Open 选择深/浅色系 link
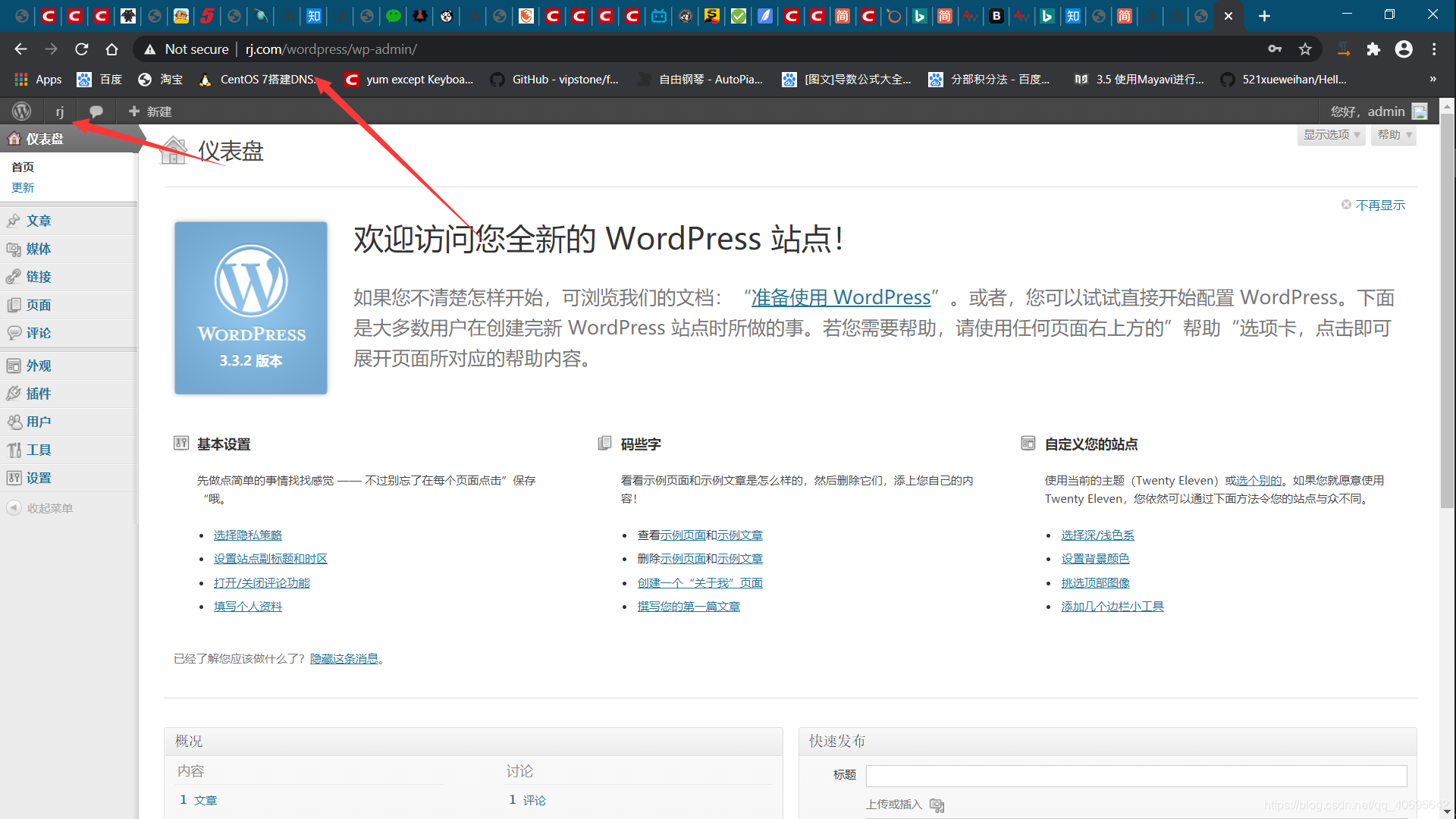The height and width of the screenshot is (819, 1456). point(1097,535)
